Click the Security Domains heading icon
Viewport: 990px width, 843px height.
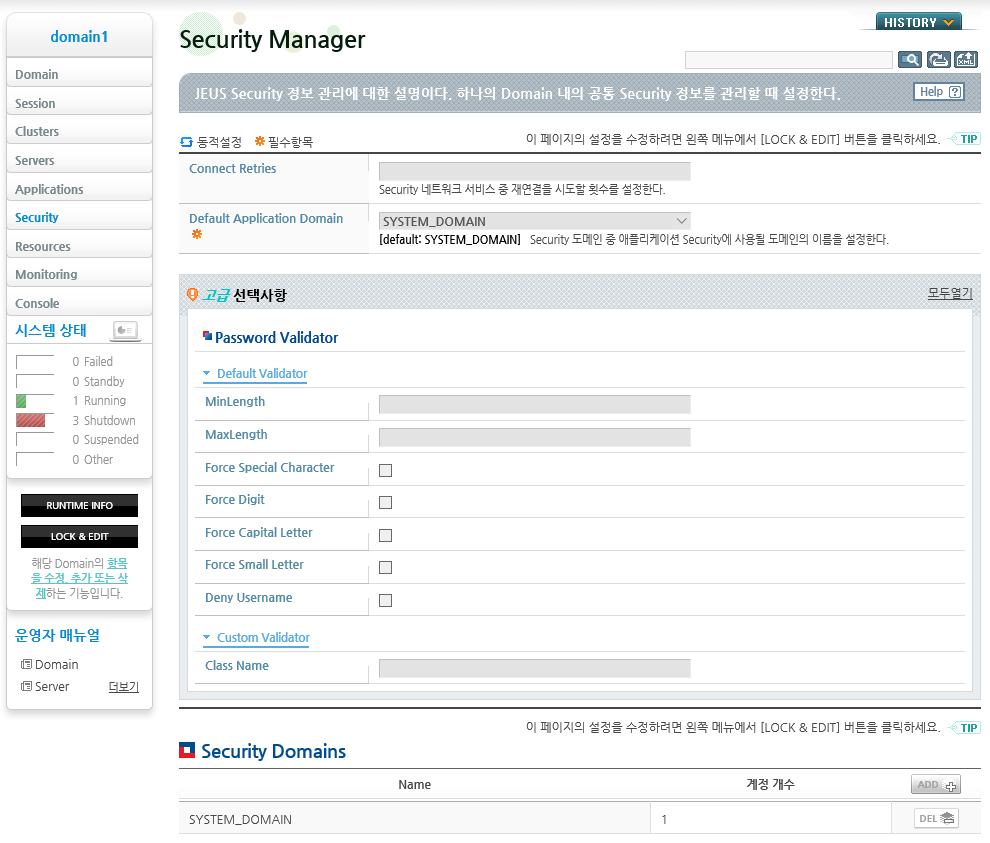pos(187,750)
